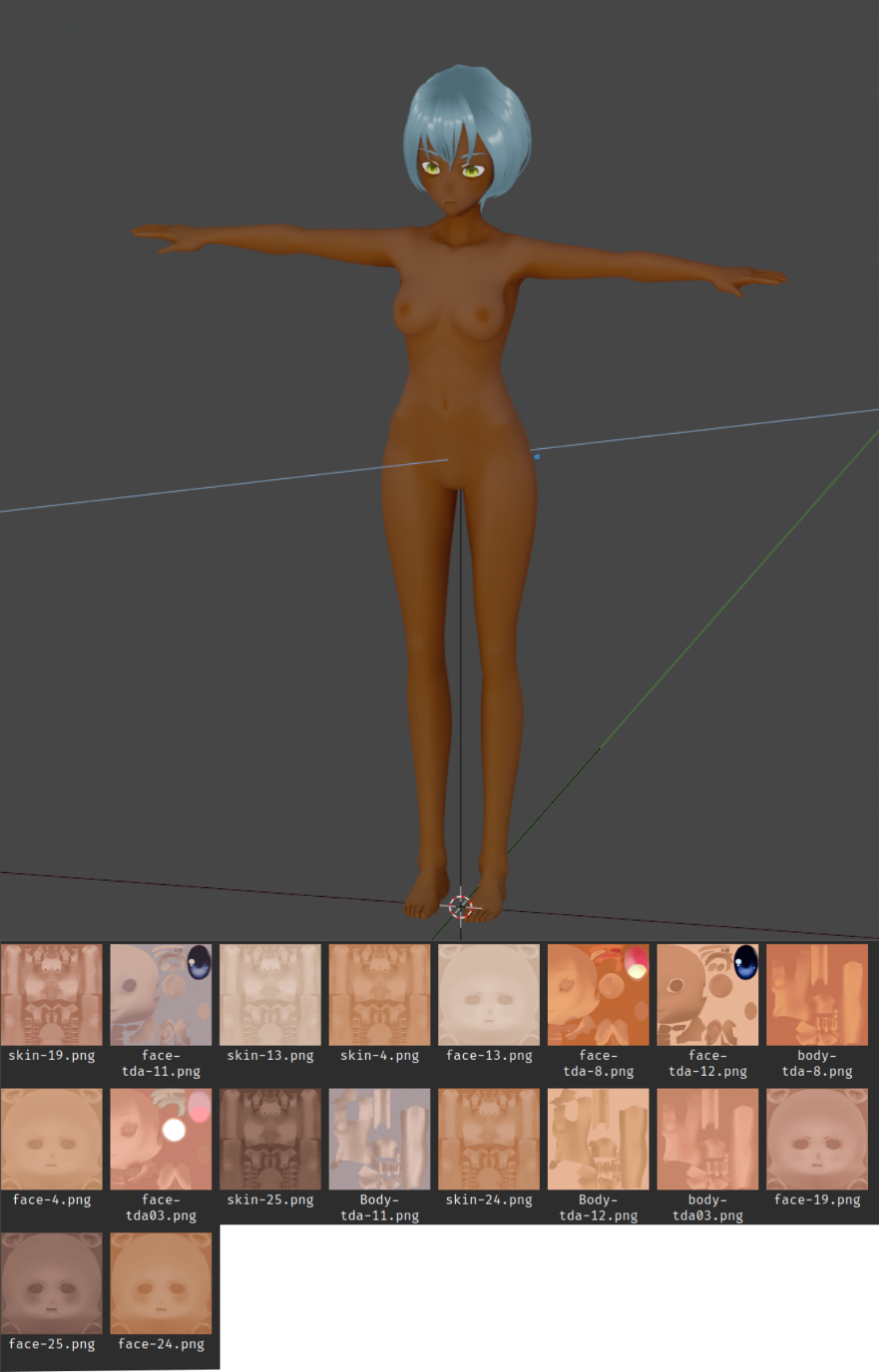Select the skin-4.png texture thumbnail
This screenshot has width=879, height=1372.
379,995
